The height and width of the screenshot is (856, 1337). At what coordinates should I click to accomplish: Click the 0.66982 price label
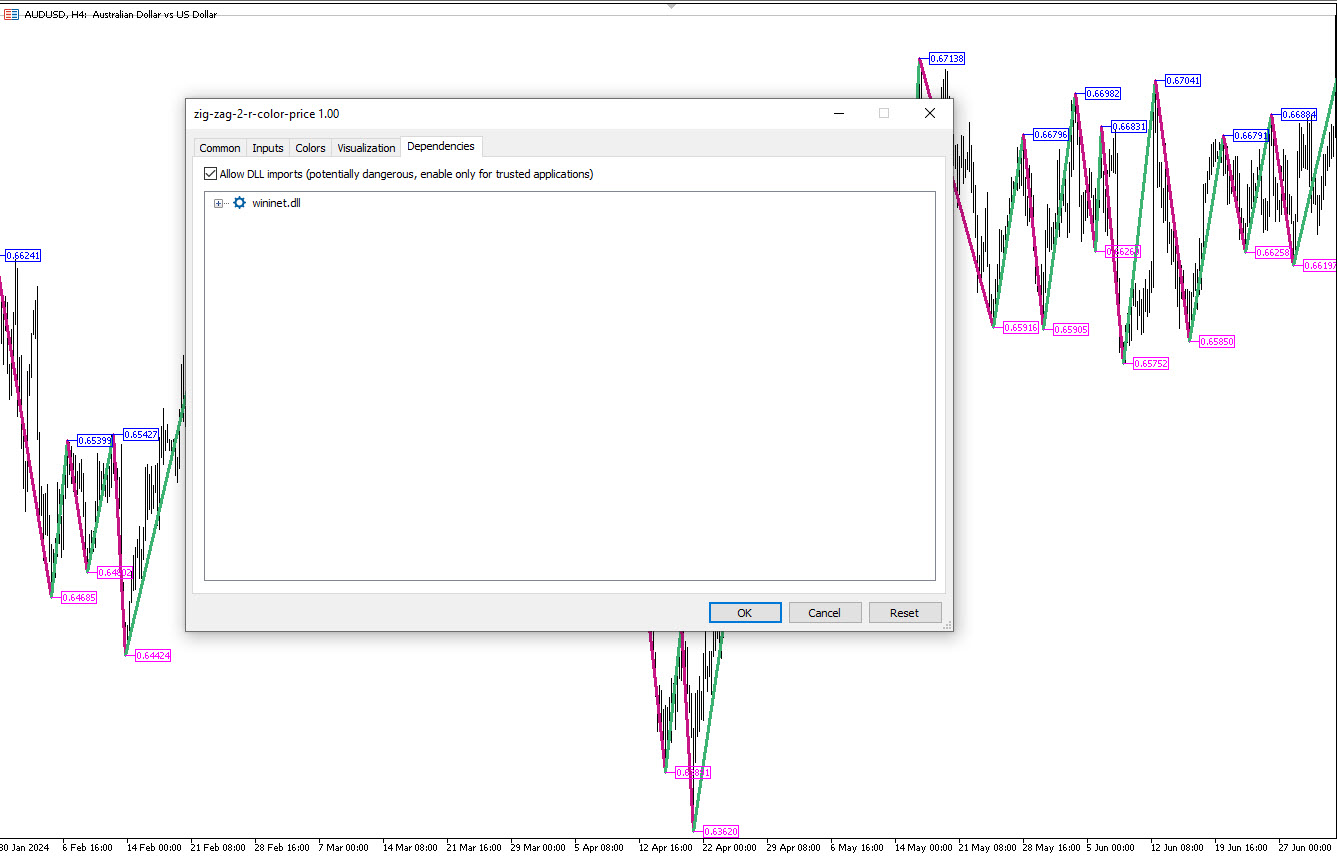1103,94
